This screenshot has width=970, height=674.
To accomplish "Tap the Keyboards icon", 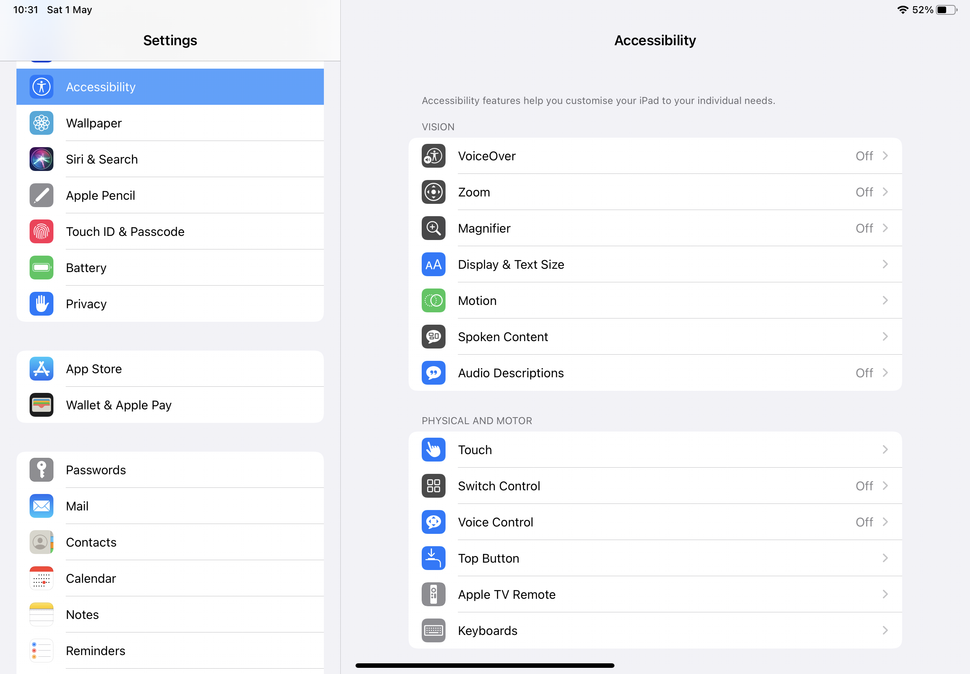I will point(433,630).
